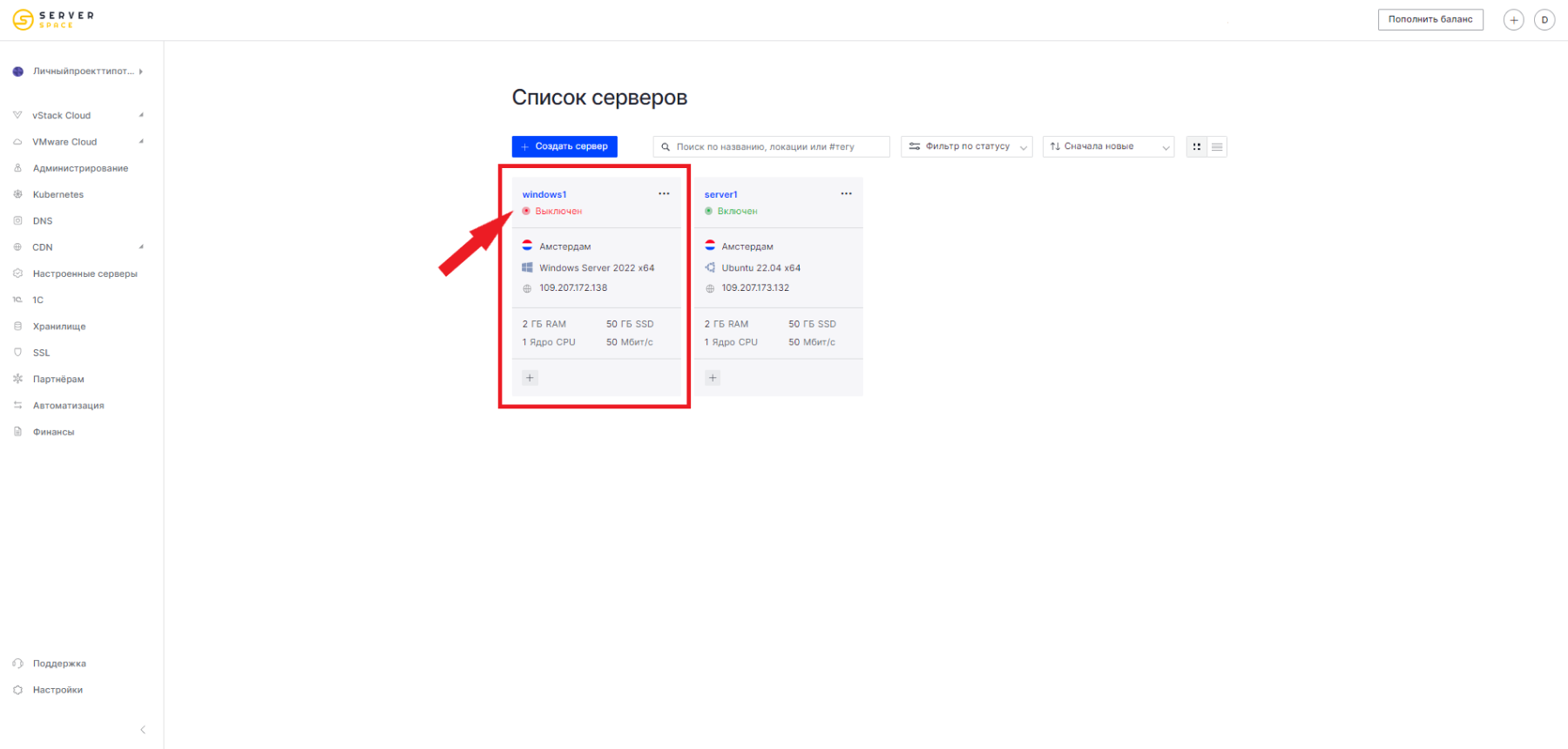Switch to list view
Screen dimensions: 1568x749
pos(1217,146)
